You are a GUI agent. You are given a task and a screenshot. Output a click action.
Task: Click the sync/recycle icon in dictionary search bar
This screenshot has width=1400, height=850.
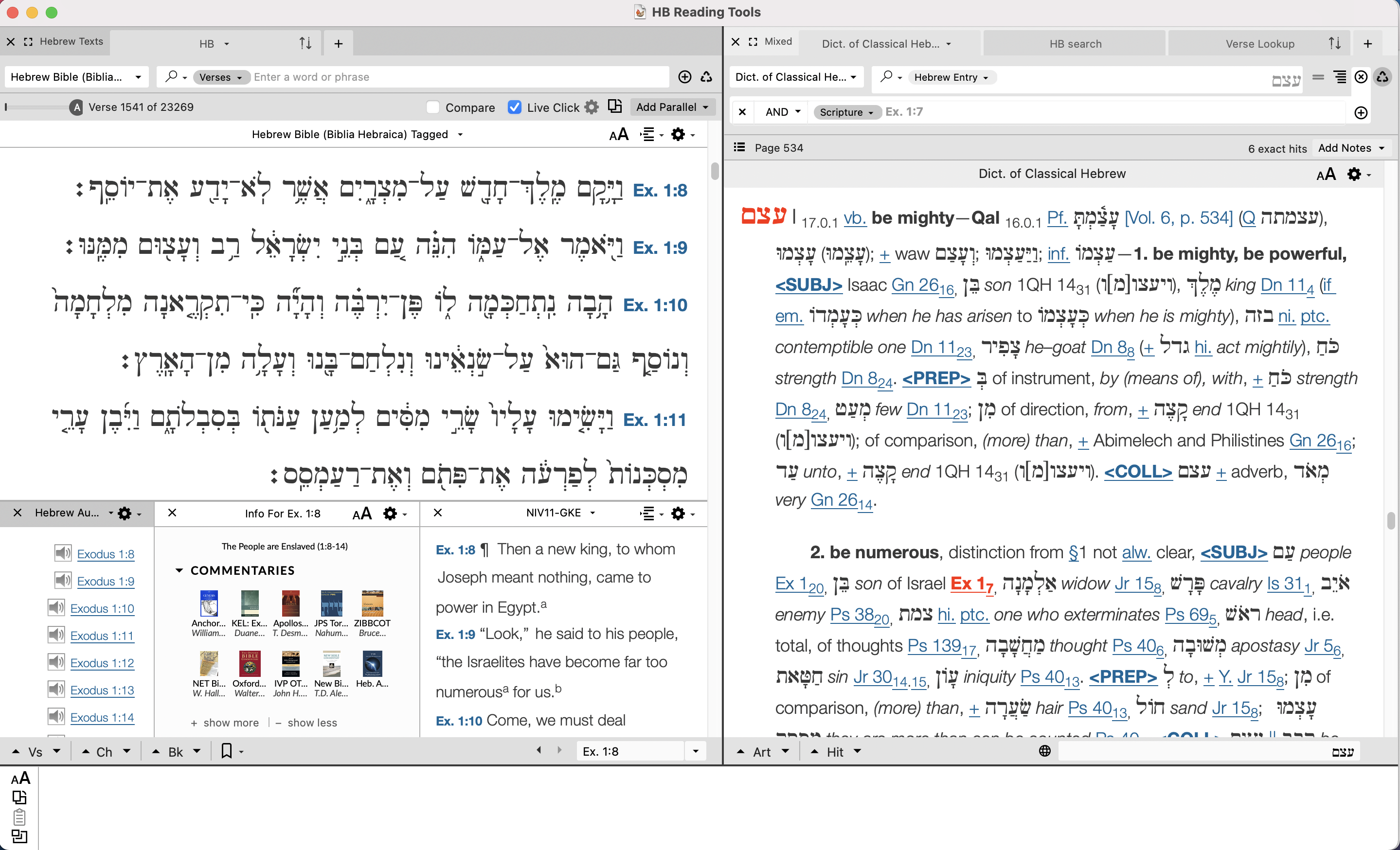pyautogui.click(x=1383, y=77)
